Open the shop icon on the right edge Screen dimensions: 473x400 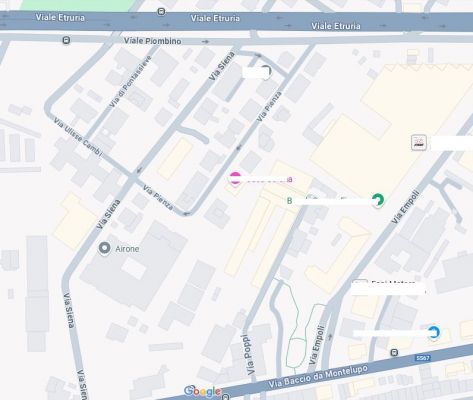419,143
